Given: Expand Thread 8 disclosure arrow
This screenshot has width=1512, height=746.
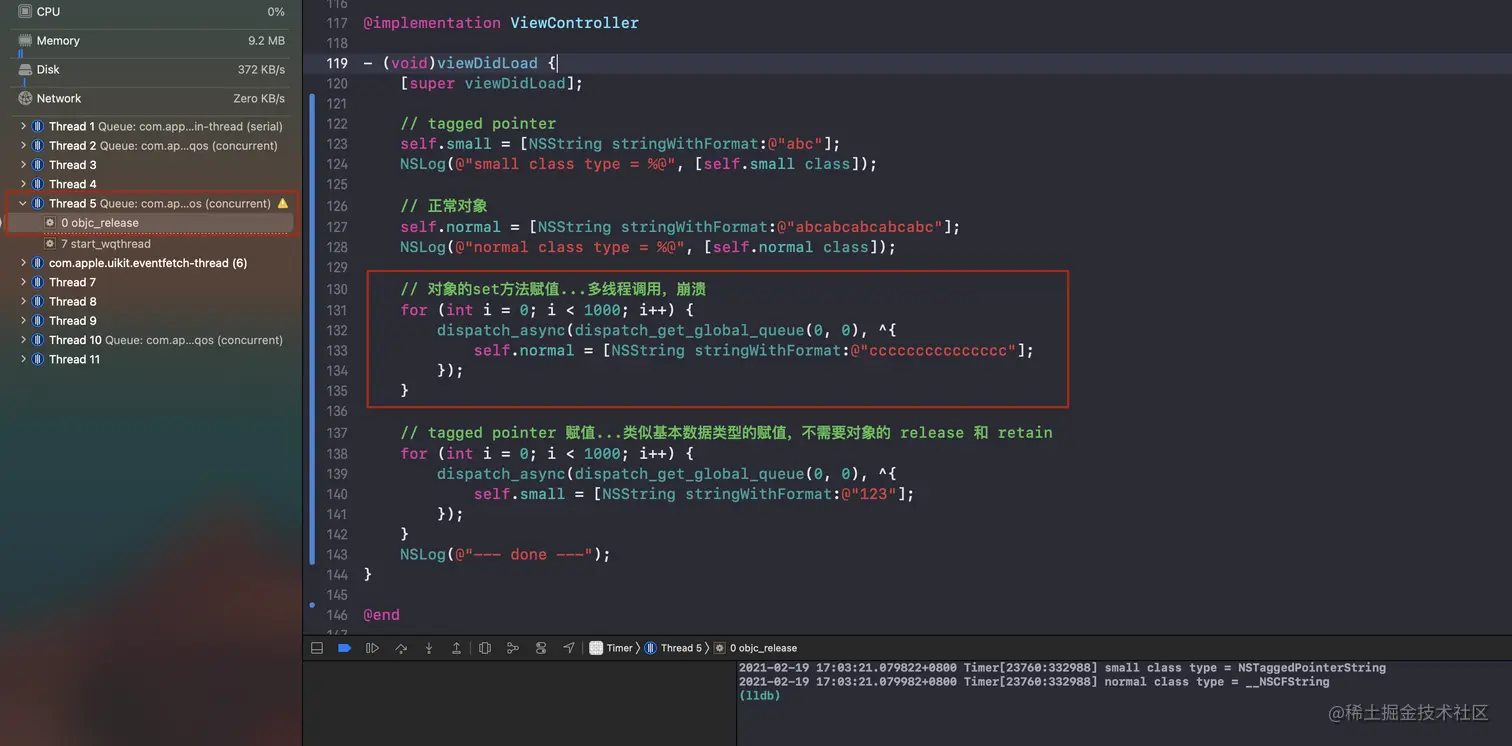Looking at the screenshot, I should click(23, 301).
